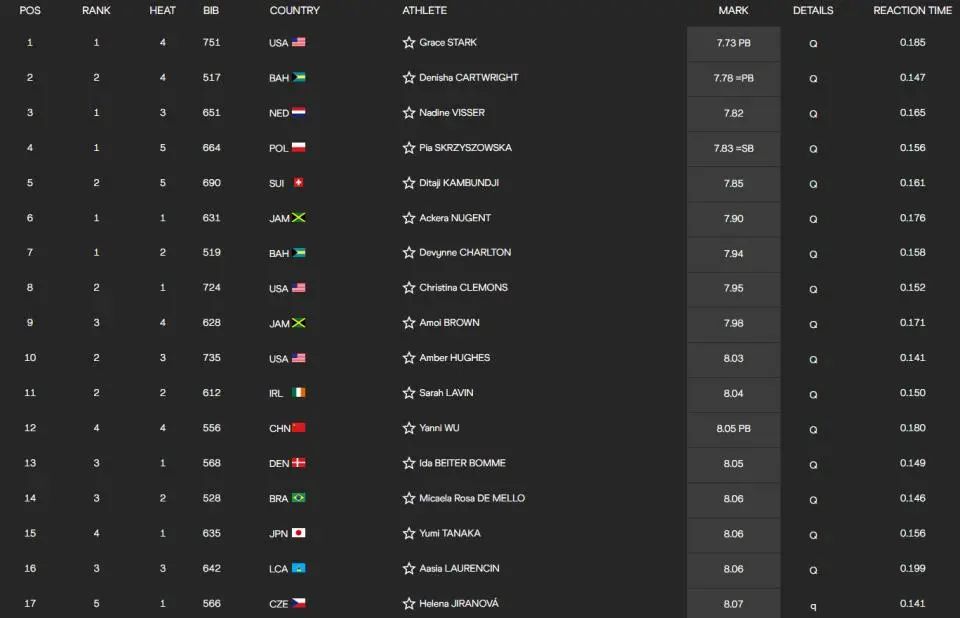The width and height of the screenshot is (960, 618).
Task: Toggle favorite star for Sarah LAVIN
Action: tap(409, 393)
